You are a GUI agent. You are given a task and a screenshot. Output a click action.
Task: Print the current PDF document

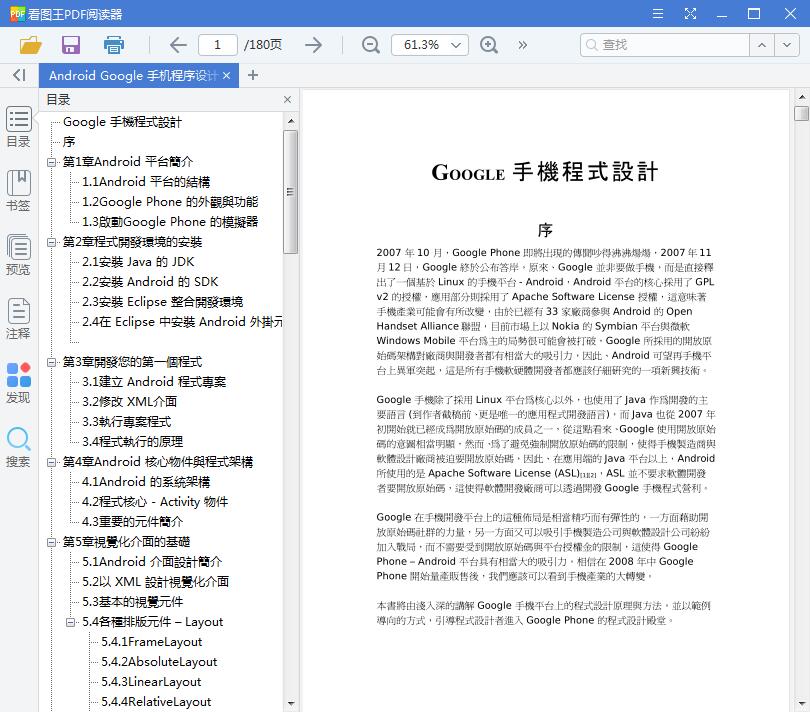[x=113, y=45]
